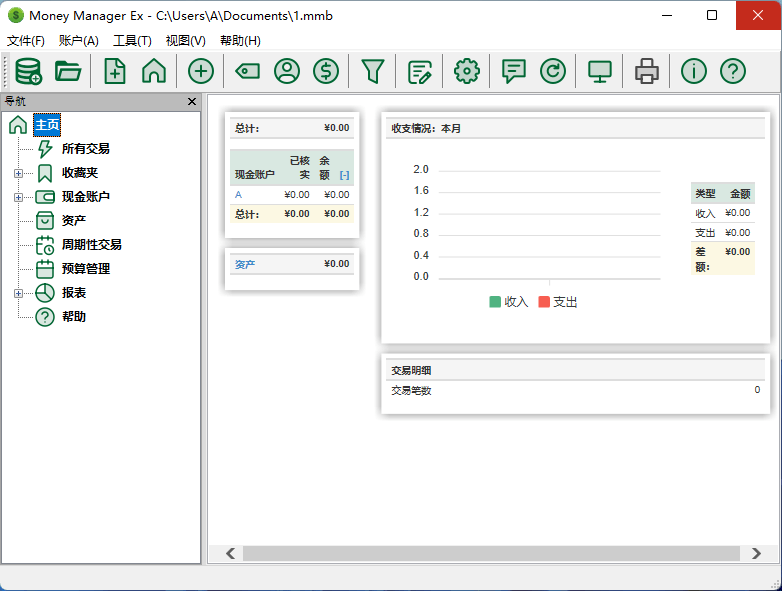Toggle the 收入 legend item in chart
782x591 pixels.
(x=509, y=302)
